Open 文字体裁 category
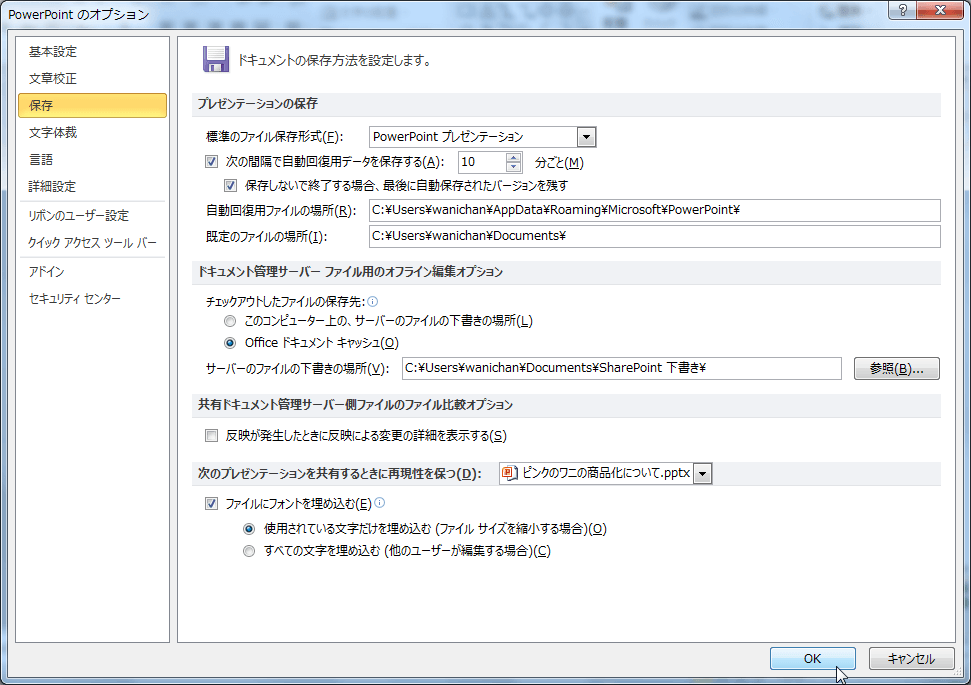 coord(92,133)
